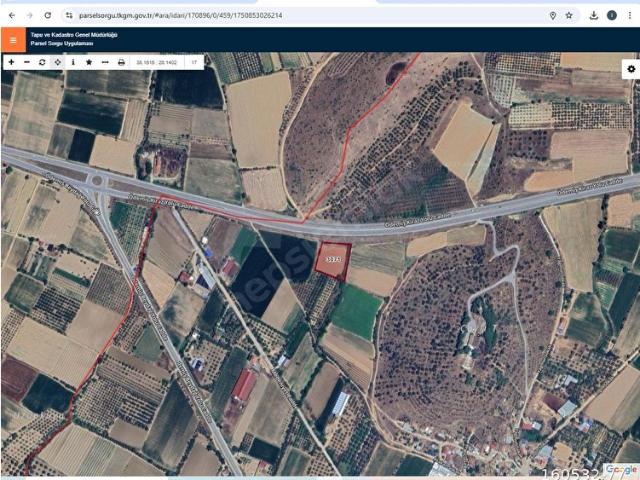Click Parsel Sorgu Uygulaması subtitle
This screenshot has width=640, height=480.
coord(62,43)
